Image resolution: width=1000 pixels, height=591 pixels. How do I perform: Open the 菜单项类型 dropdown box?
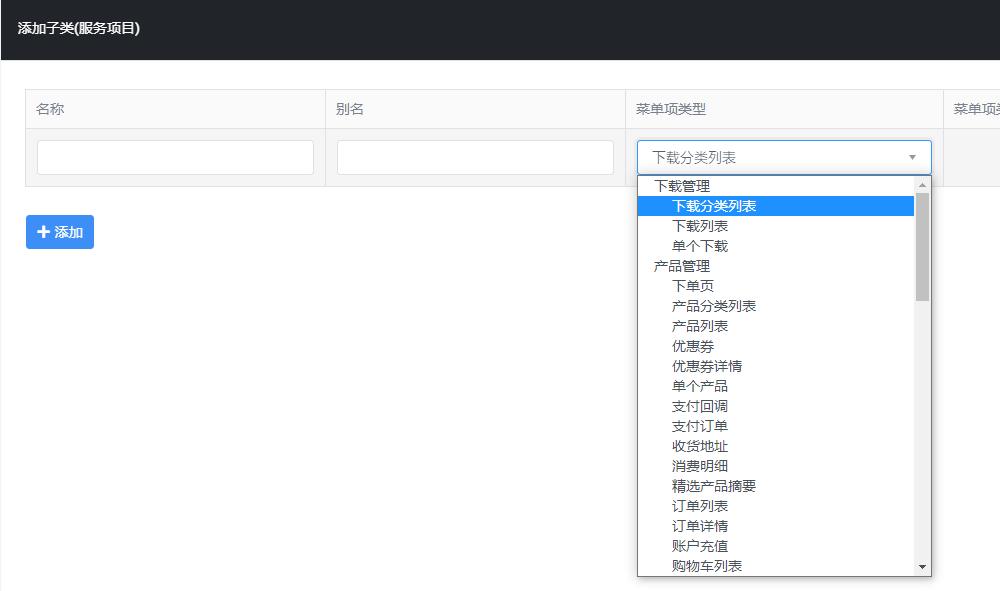(770, 157)
